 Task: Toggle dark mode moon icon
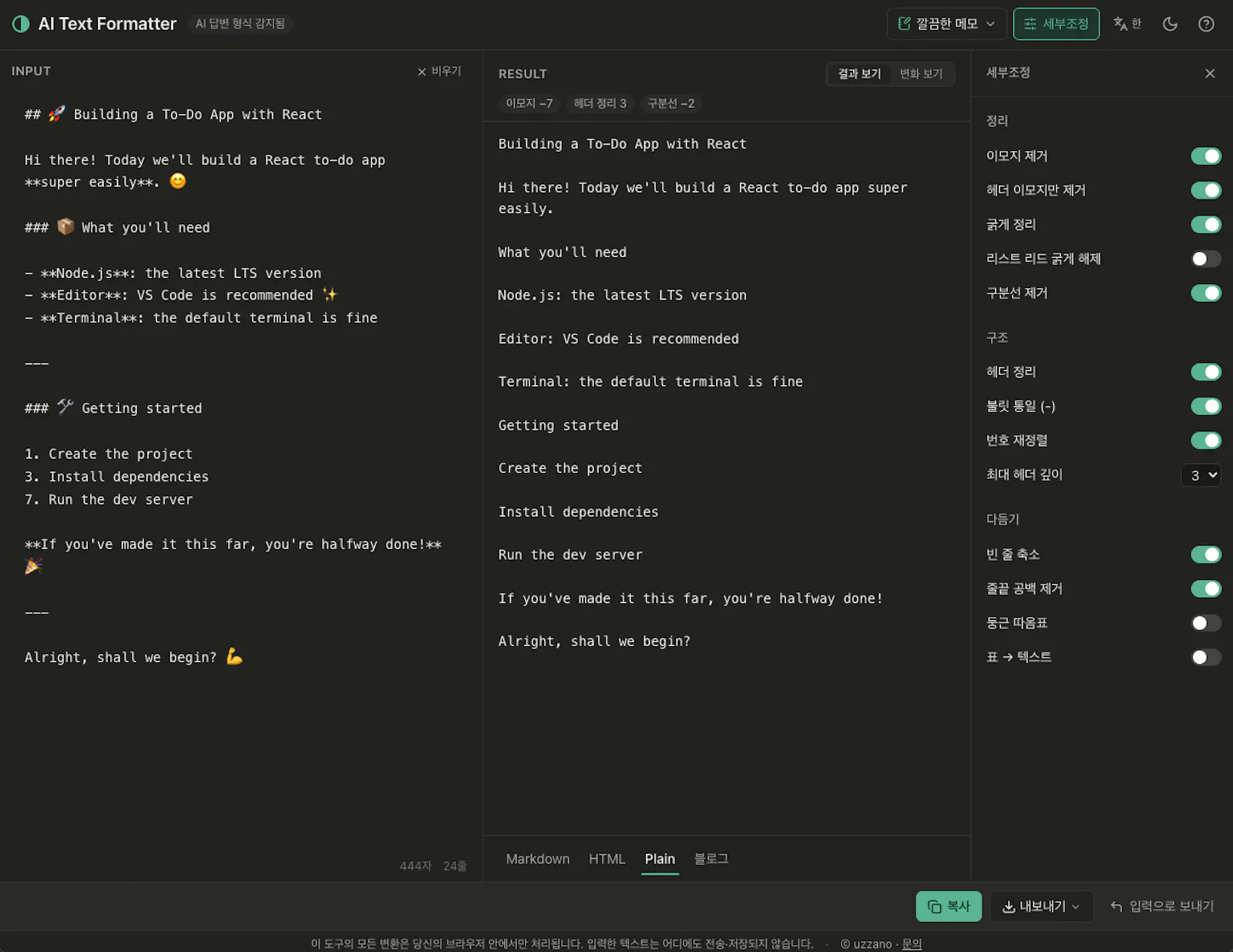click(x=1170, y=24)
